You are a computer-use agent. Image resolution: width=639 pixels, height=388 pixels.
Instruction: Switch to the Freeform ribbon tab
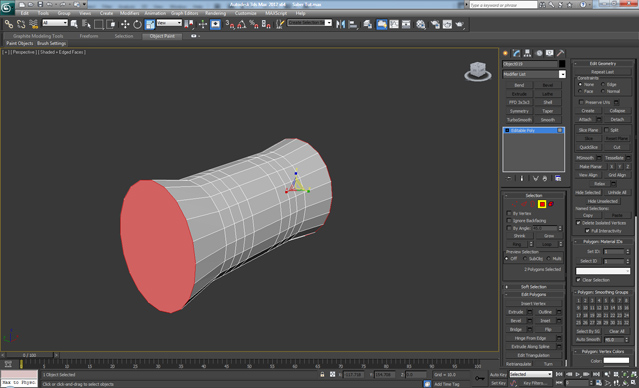[x=89, y=36]
